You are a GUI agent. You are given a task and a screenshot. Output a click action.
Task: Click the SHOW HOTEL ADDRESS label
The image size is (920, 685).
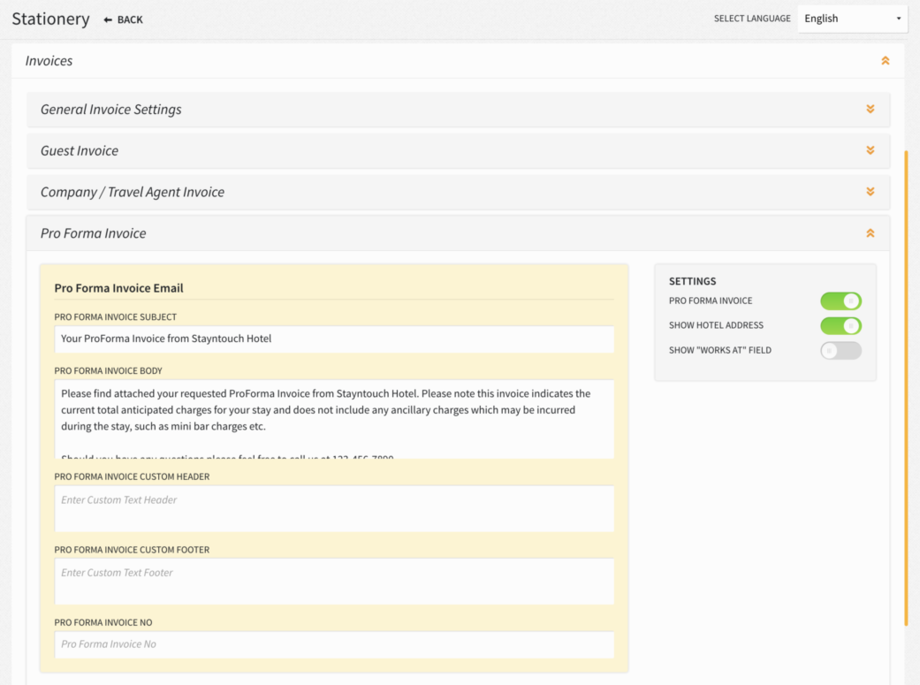coord(716,325)
